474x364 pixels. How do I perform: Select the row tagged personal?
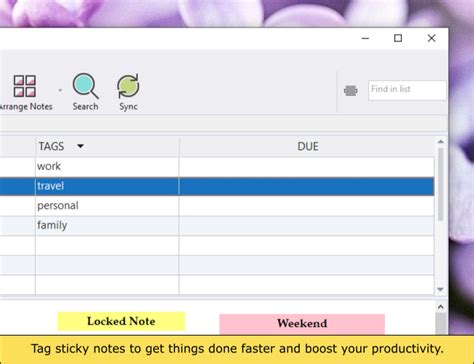(217, 206)
